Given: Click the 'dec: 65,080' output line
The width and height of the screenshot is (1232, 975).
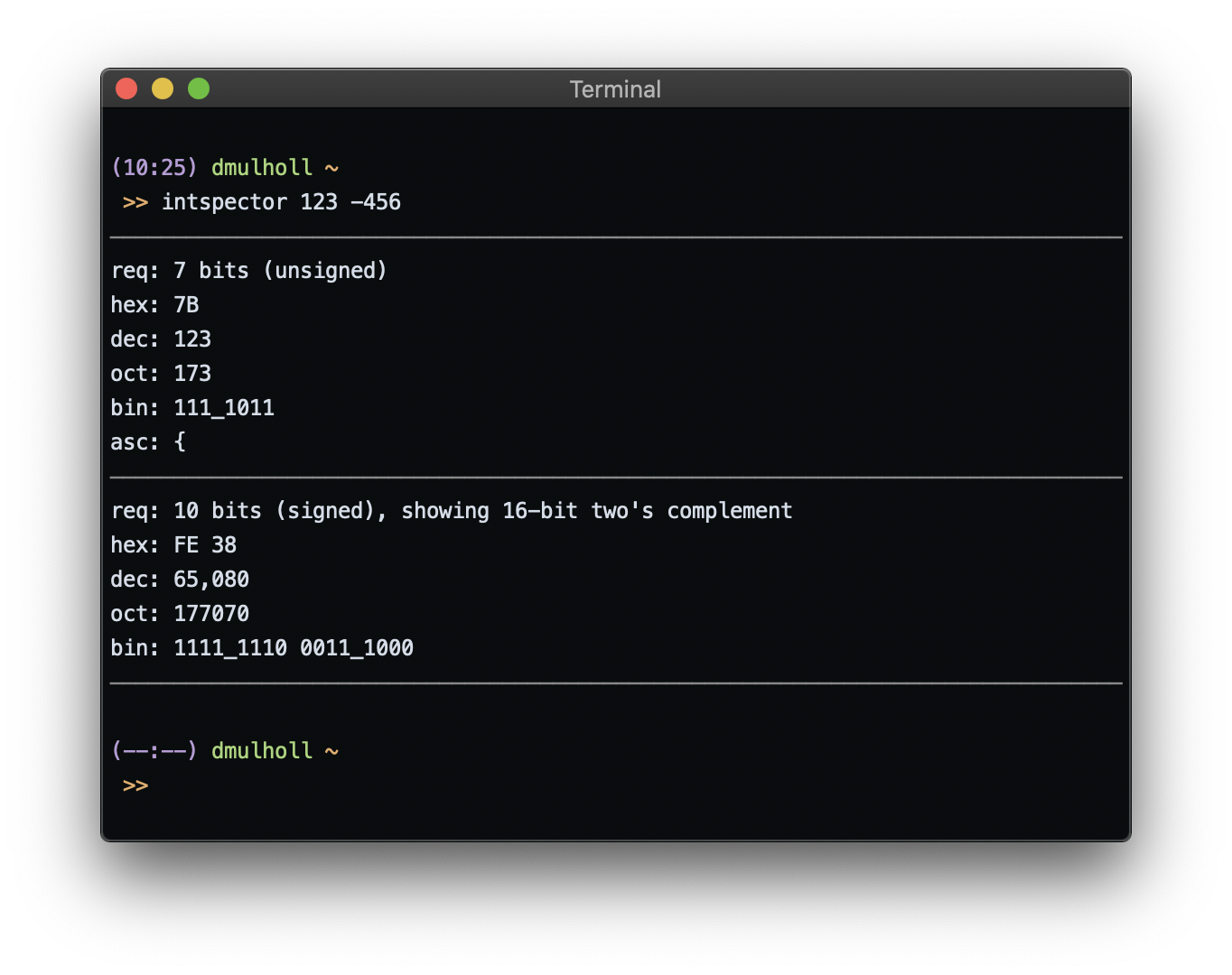Looking at the screenshot, I should click(180, 580).
